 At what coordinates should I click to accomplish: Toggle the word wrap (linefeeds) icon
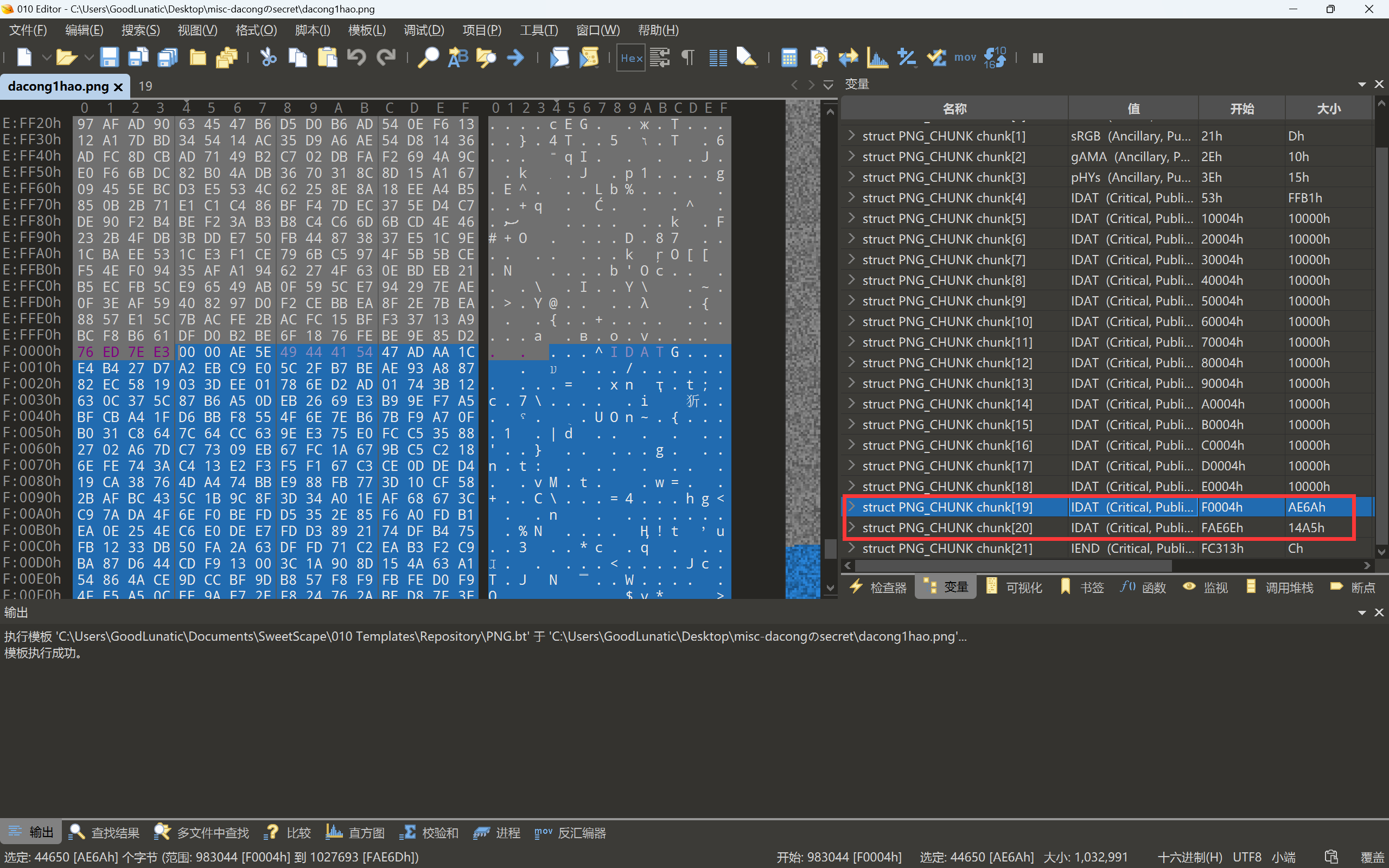coord(659,58)
